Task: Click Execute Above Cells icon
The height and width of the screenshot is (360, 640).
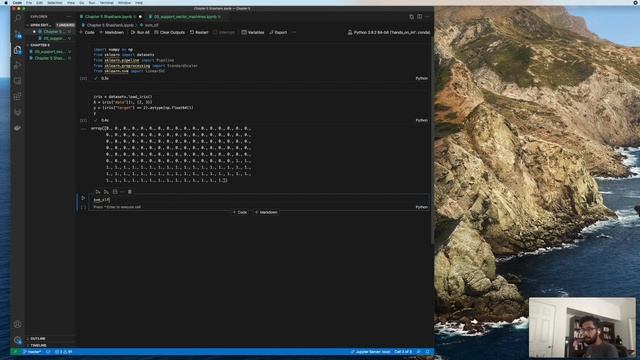Action: click(x=98, y=191)
